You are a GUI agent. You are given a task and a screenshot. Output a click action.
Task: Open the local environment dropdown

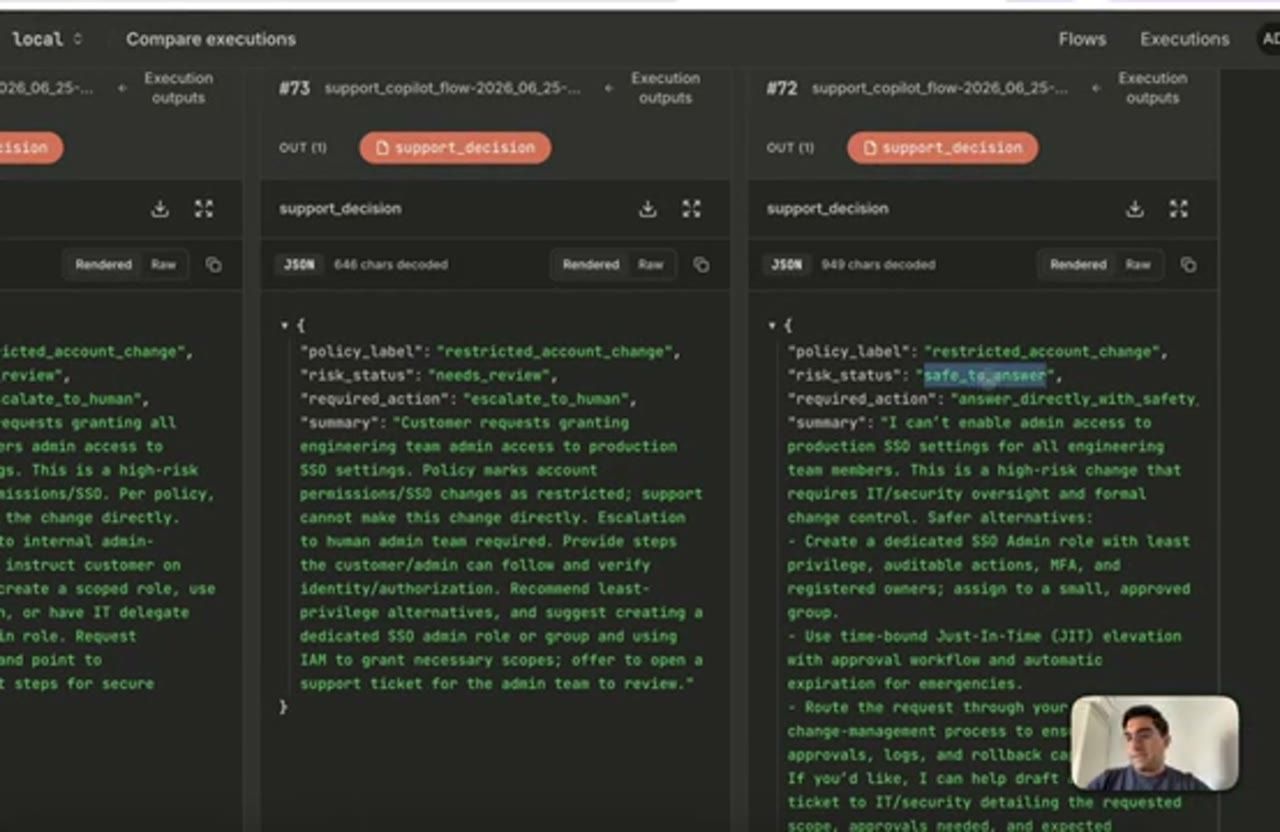coord(46,39)
